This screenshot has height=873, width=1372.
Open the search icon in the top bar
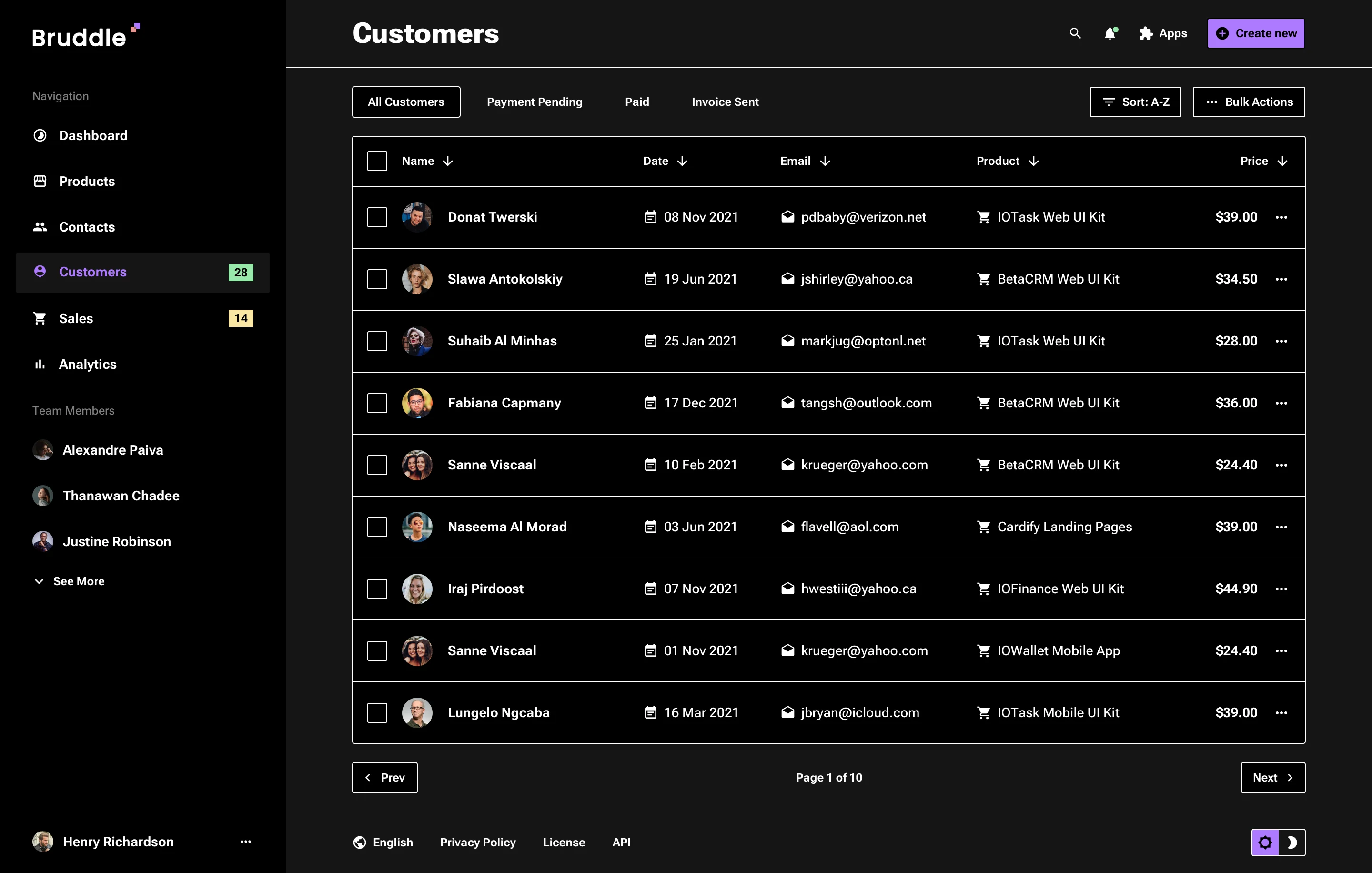1075,34
